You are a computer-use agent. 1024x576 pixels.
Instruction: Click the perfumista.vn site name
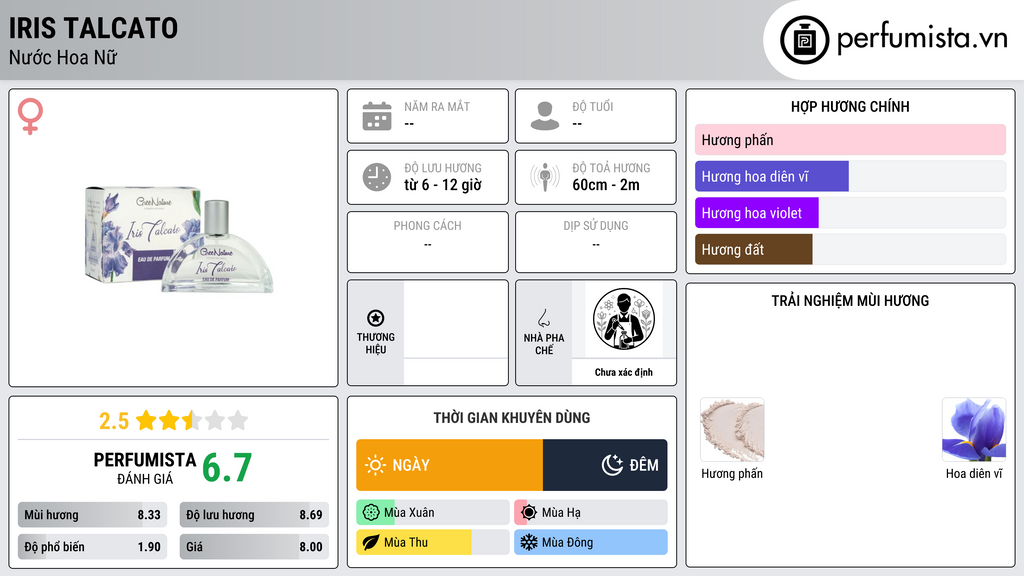click(922, 38)
